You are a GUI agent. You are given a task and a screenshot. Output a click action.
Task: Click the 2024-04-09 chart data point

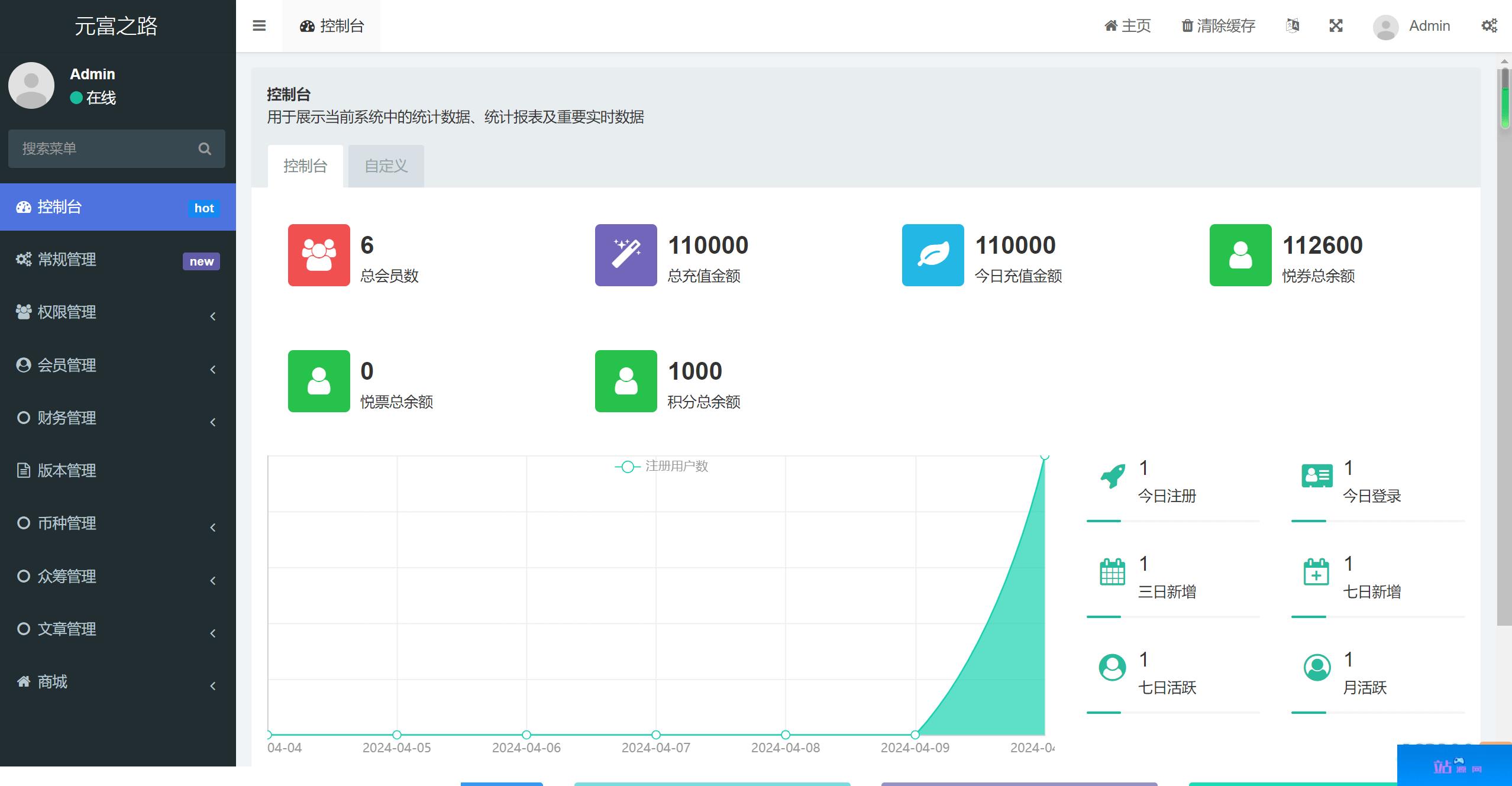(x=915, y=735)
